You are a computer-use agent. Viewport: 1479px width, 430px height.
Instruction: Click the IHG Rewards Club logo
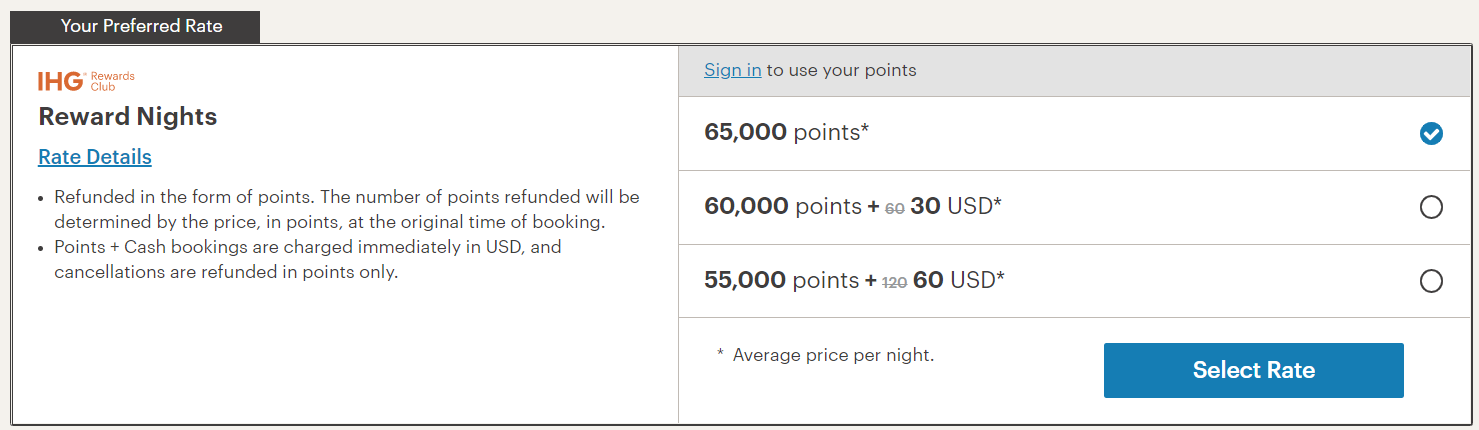click(x=86, y=81)
